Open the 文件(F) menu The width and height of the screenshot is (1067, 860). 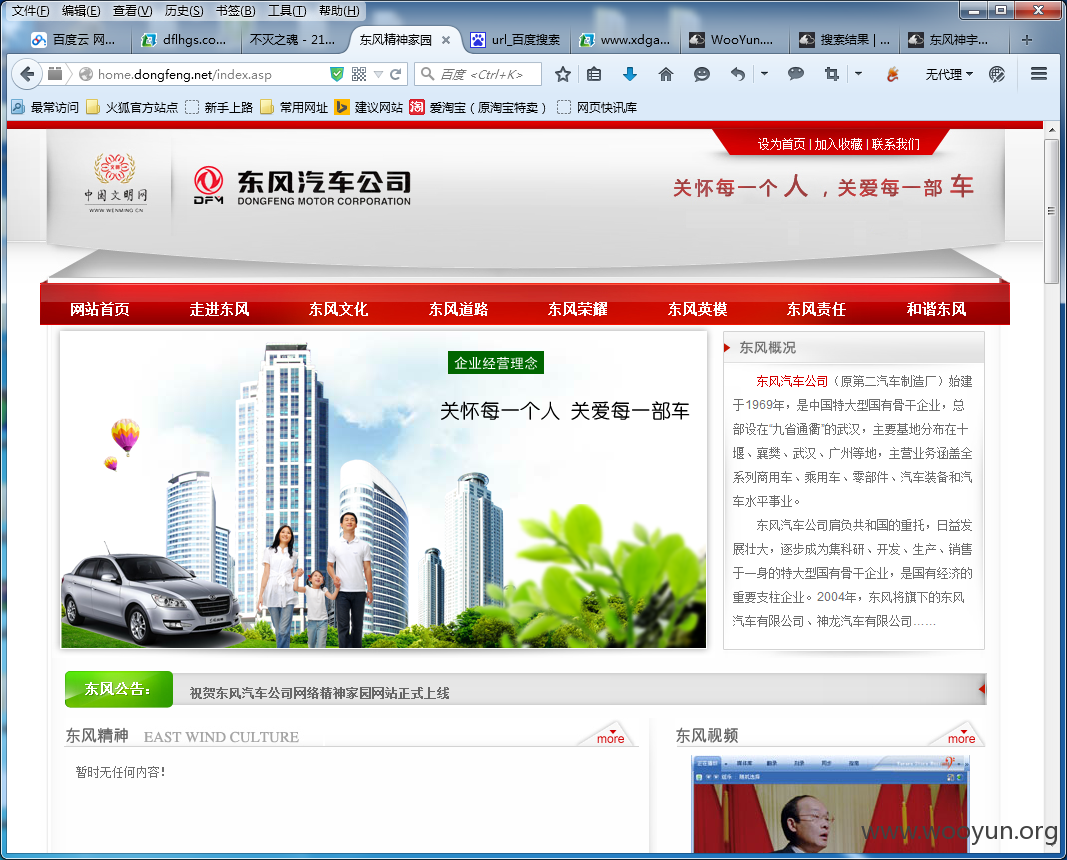[x=31, y=11]
